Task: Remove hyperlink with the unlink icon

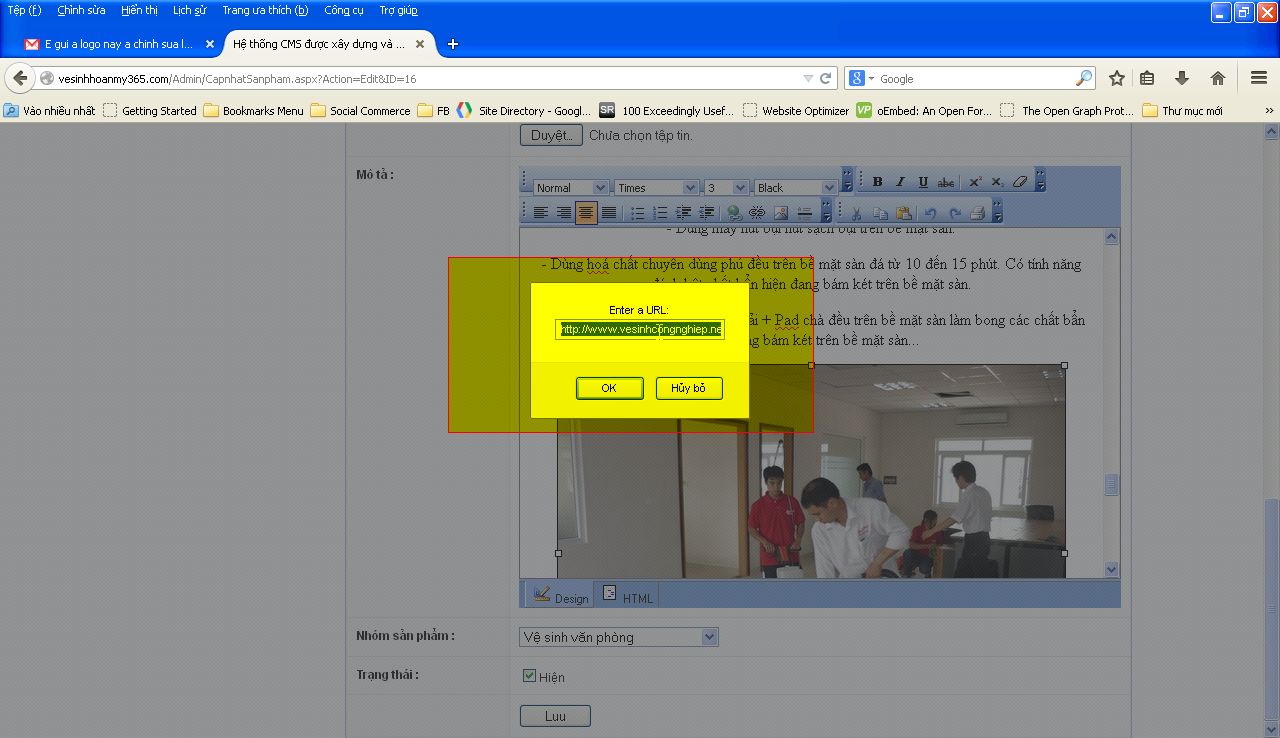Action: point(757,212)
